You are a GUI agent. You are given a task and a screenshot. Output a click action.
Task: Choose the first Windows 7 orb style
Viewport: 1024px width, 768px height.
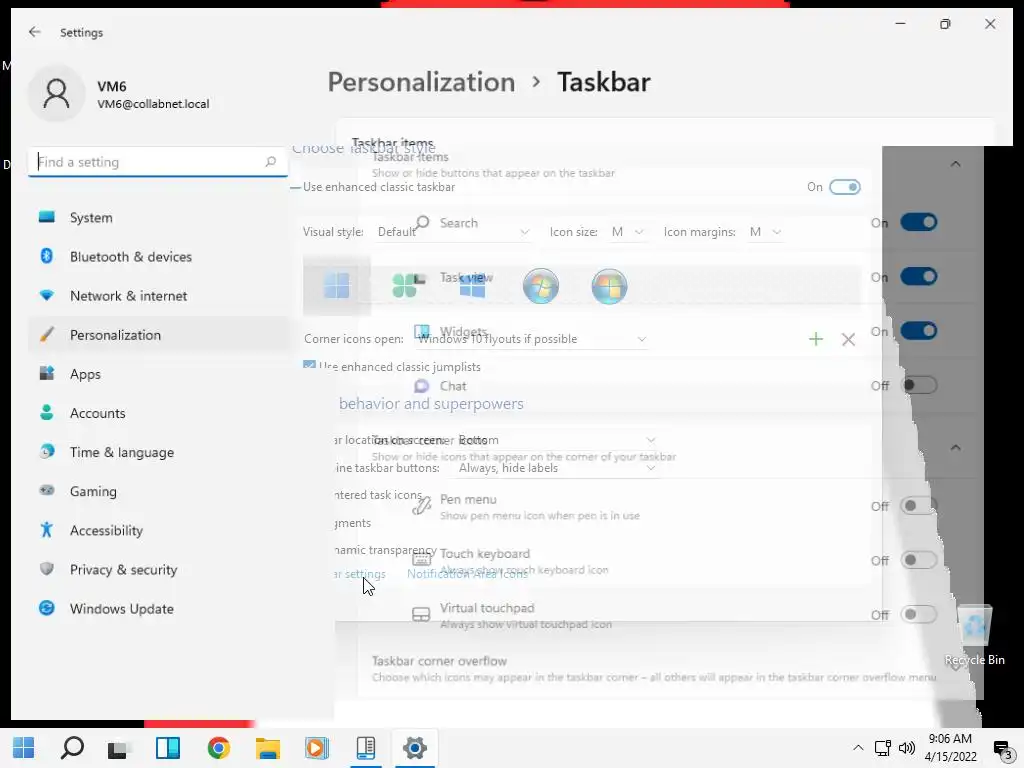click(x=541, y=286)
